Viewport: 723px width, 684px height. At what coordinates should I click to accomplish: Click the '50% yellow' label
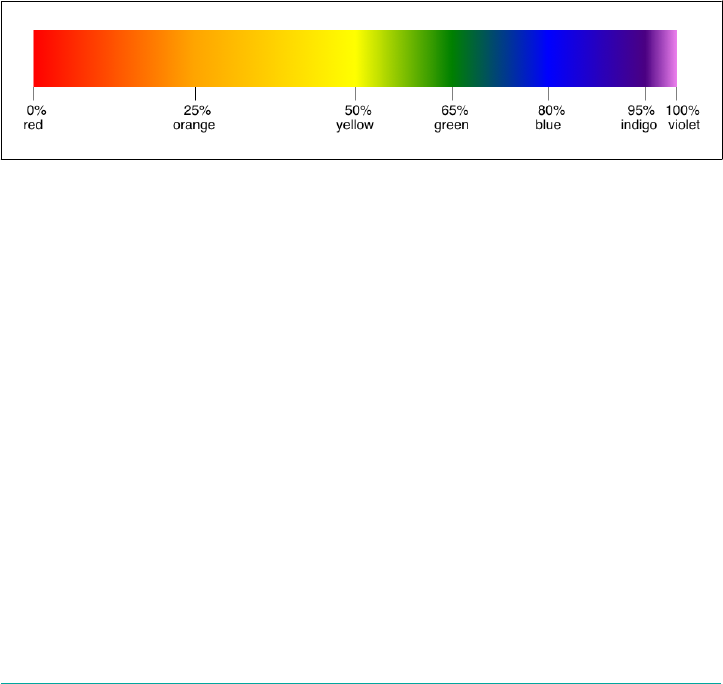point(355,118)
